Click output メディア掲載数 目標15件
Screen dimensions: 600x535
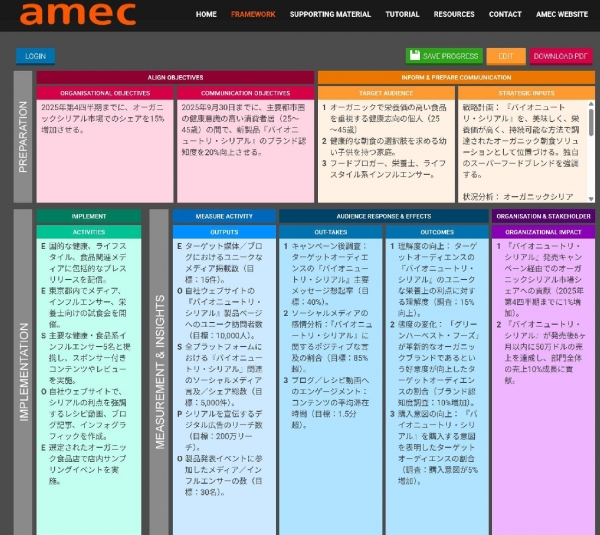[220, 263]
